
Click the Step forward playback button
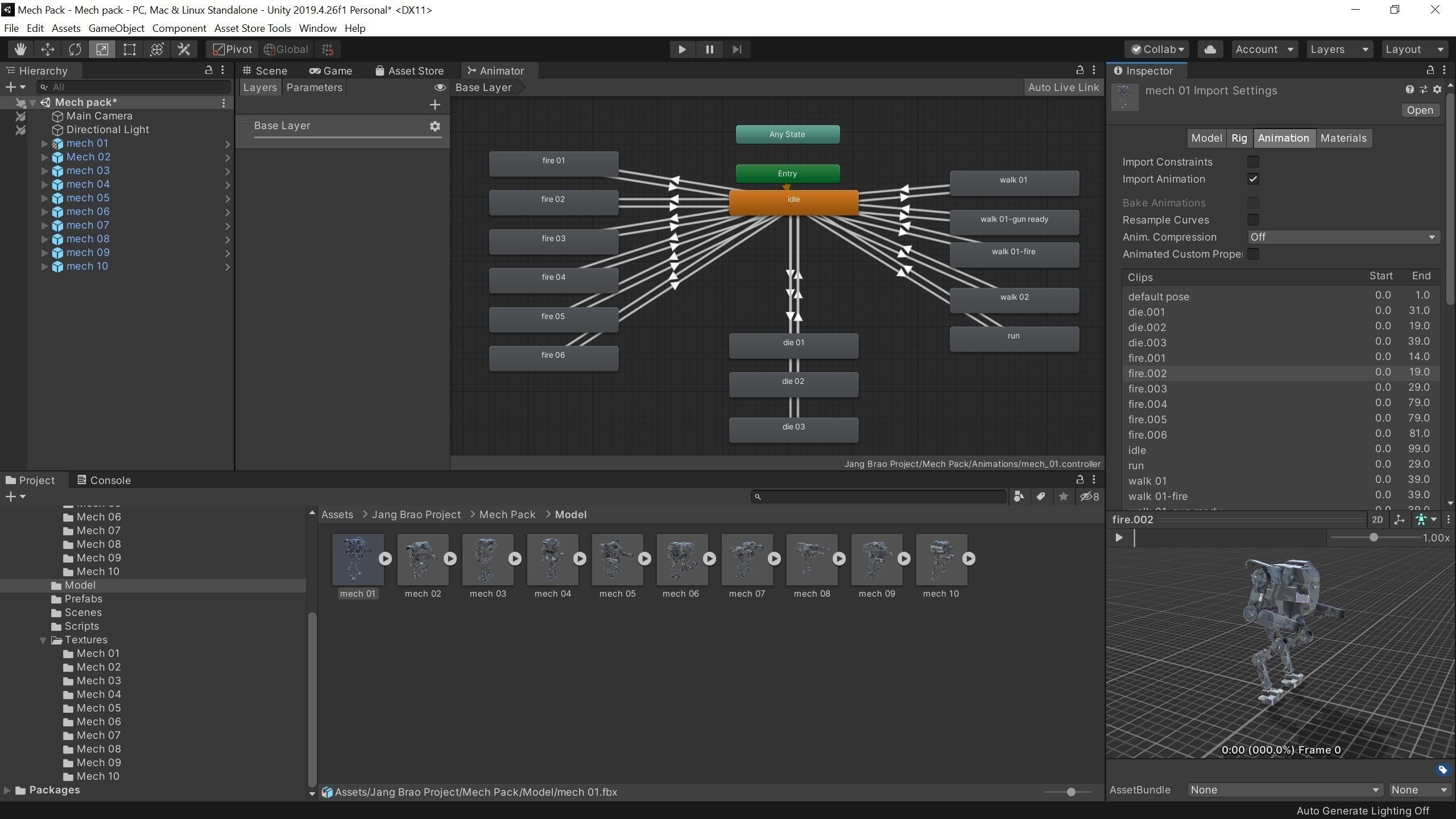point(737,49)
